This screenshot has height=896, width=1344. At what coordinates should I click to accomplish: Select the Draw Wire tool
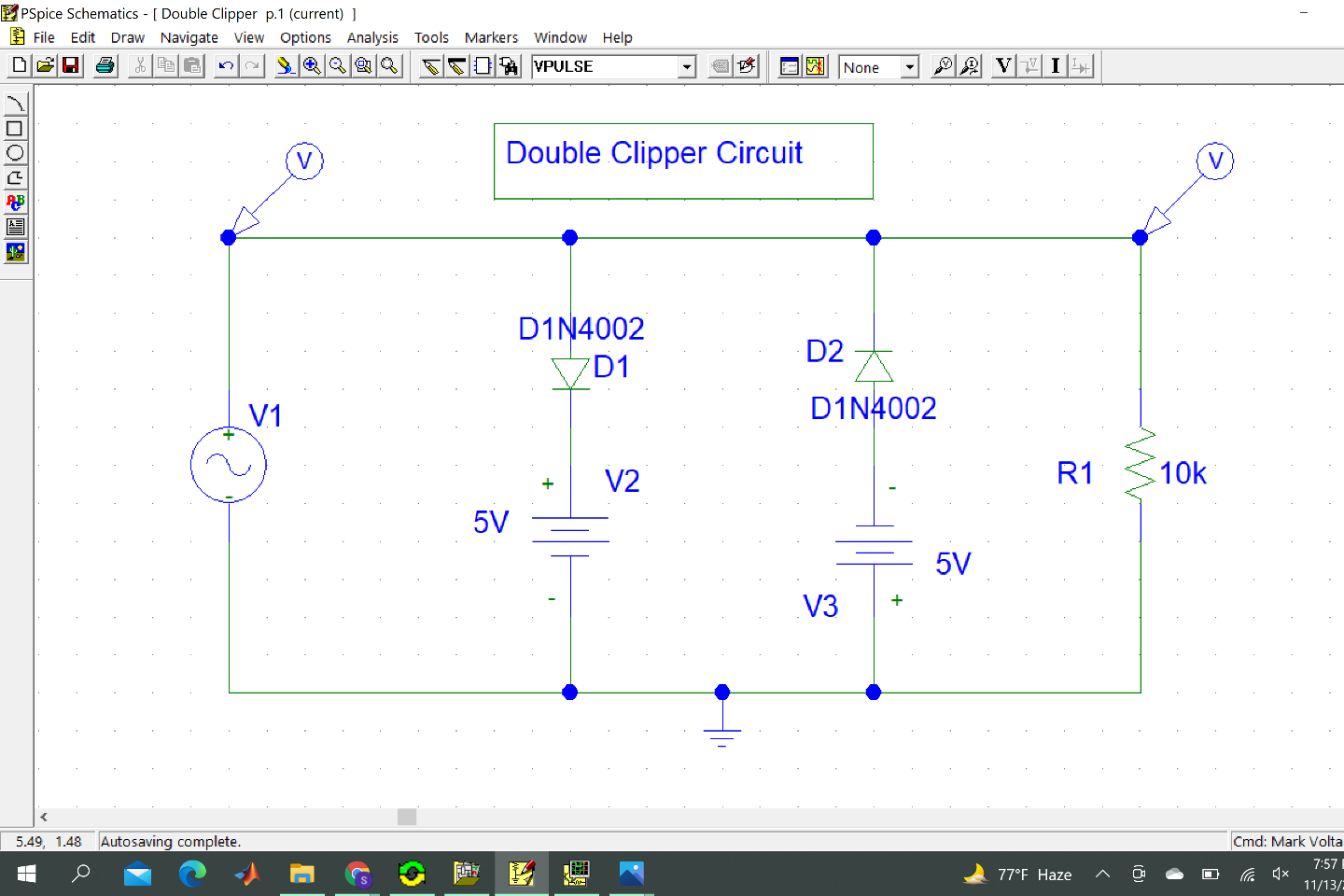[430, 66]
